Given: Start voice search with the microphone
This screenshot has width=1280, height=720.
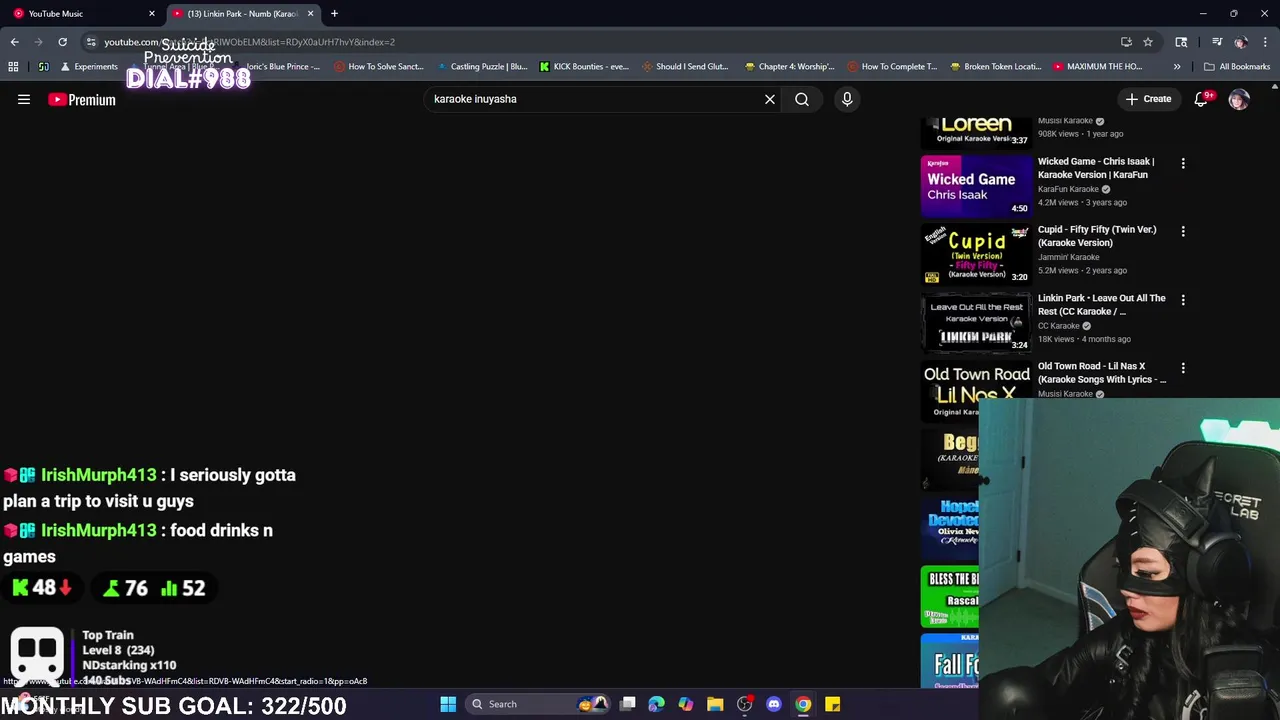Looking at the screenshot, I should pyautogui.click(x=847, y=99).
